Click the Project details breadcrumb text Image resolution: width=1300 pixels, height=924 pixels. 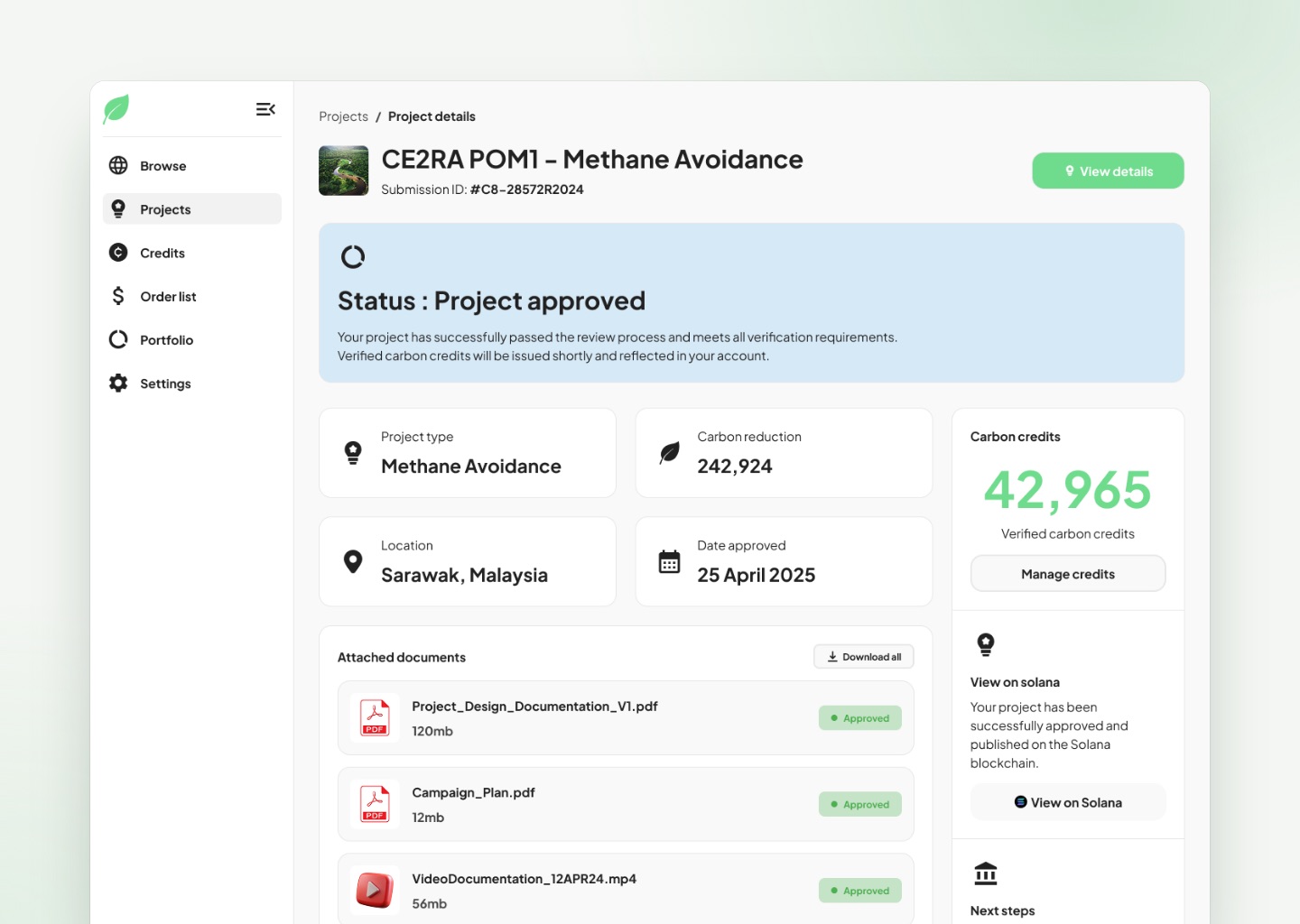[x=432, y=116]
